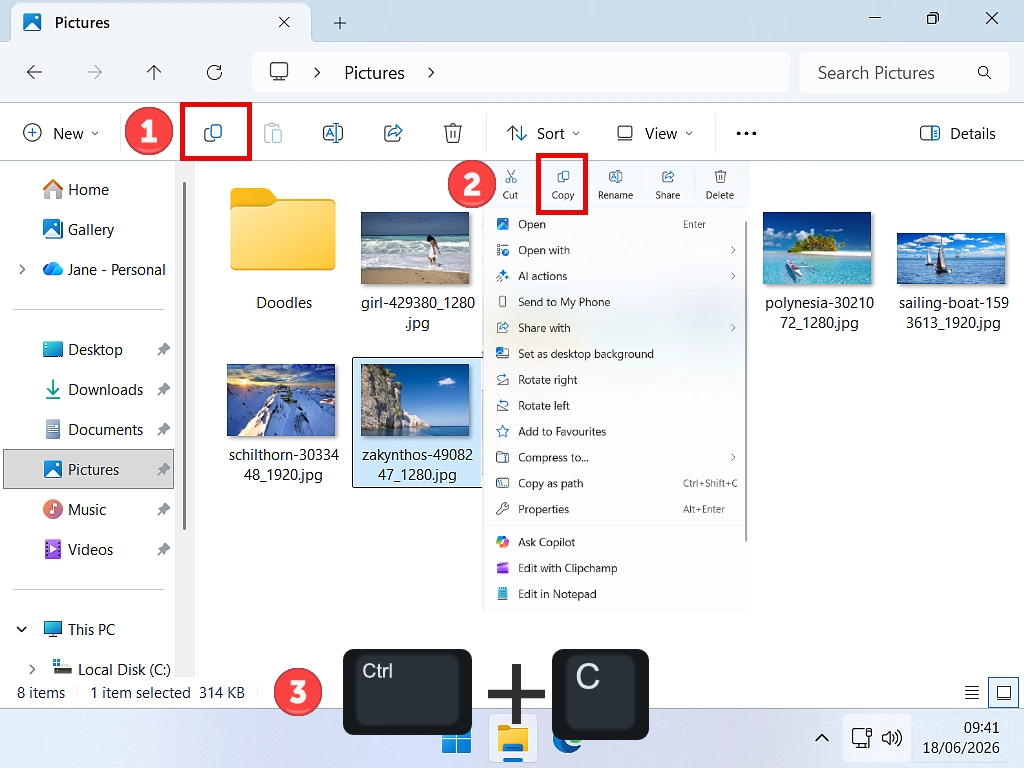Choose Delete in the context menu
Screen dimensions: 1024x768
pyautogui.click(x=720, y=185)
